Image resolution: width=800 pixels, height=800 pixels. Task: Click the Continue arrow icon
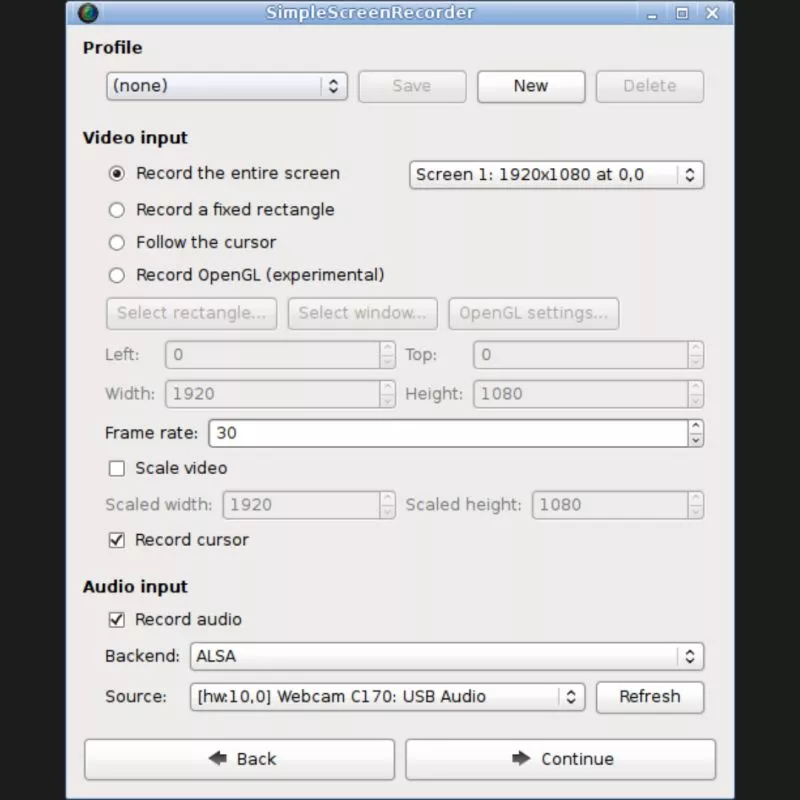point(520,759)
